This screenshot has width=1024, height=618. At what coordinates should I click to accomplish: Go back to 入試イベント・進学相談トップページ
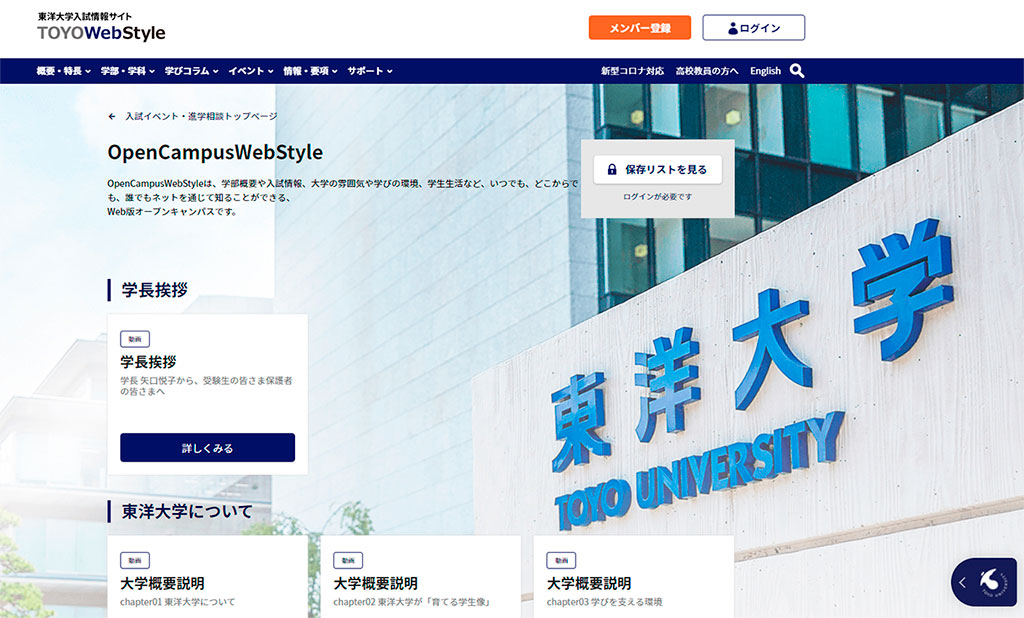coord(201,116)
